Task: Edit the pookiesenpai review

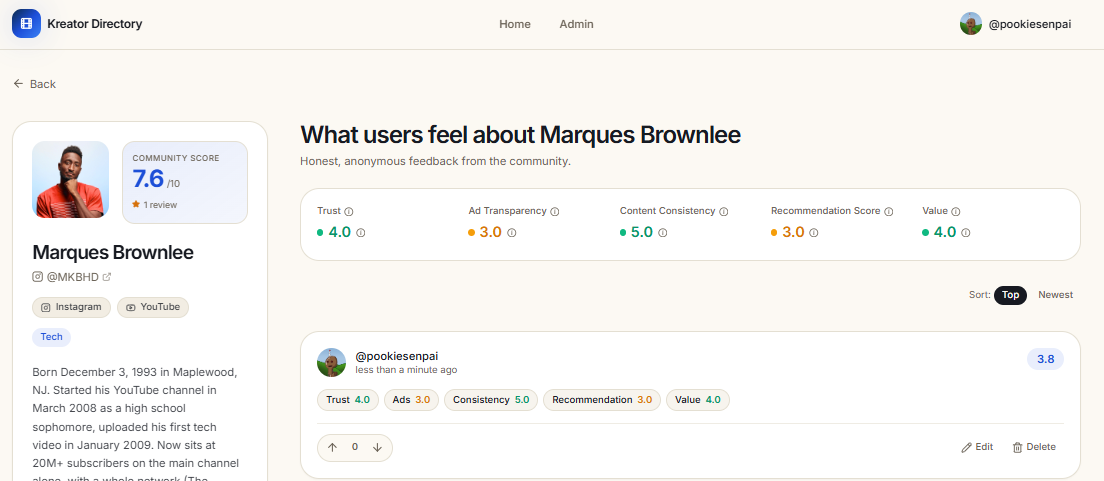Action: tap(977, 447)
